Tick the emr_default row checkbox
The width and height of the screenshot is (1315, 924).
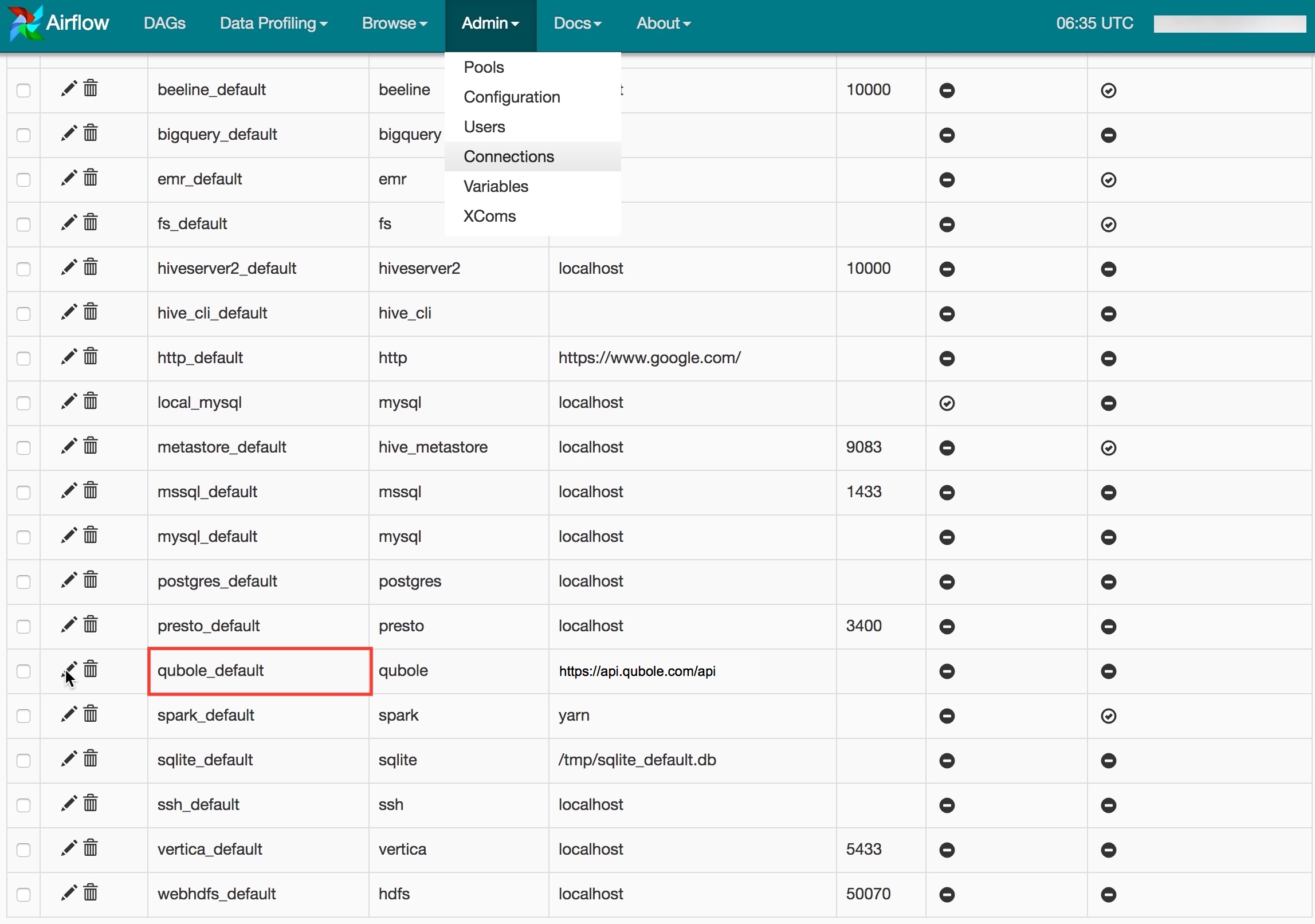23,180
